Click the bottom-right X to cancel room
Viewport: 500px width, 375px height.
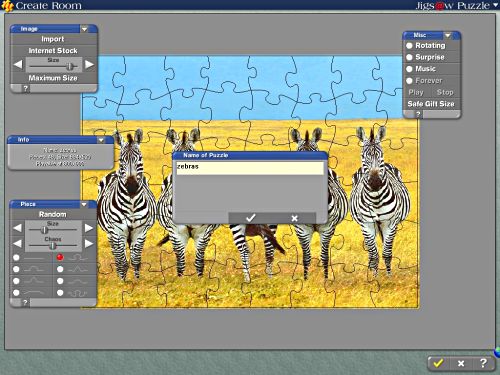tap(461, 363)
